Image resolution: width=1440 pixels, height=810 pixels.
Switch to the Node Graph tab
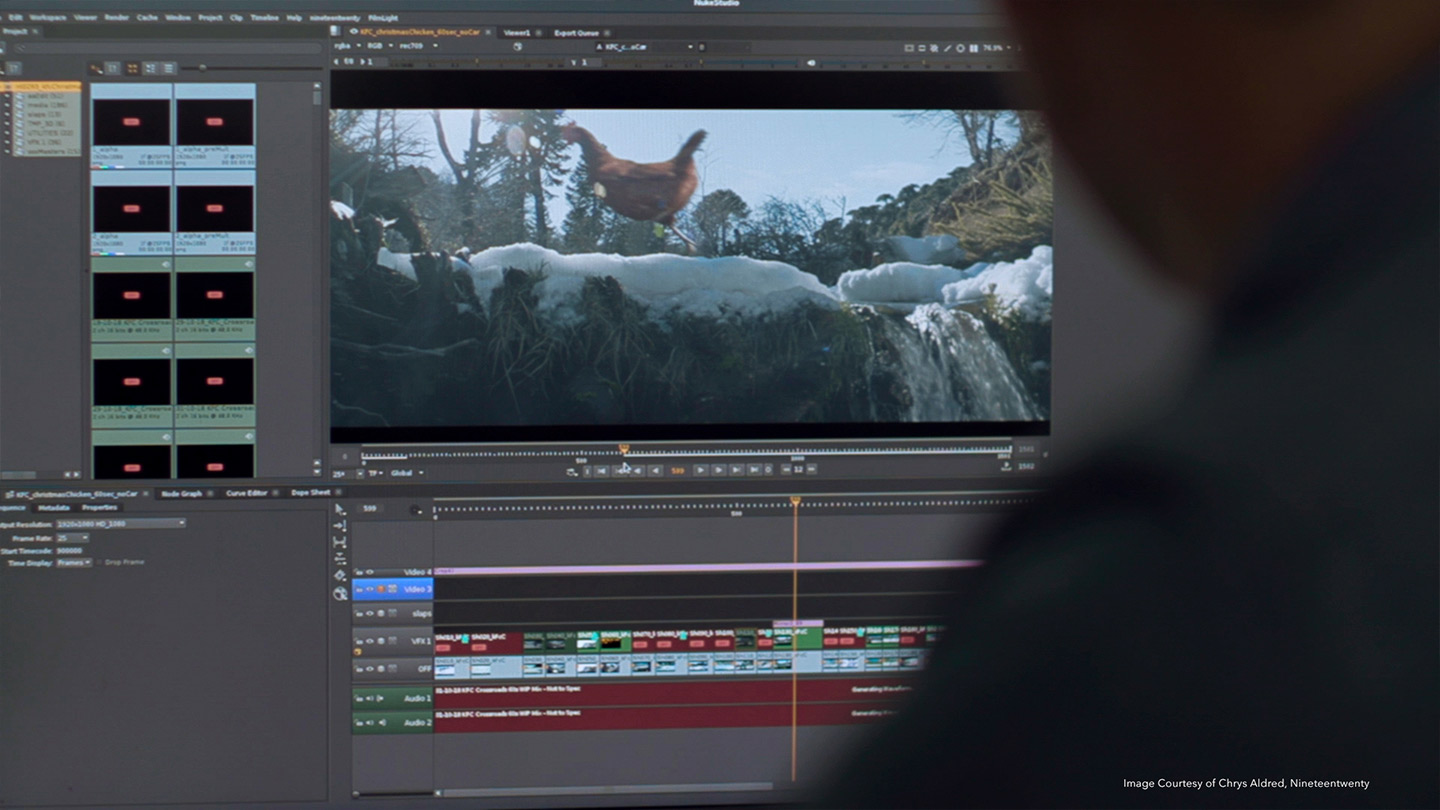point(182,493)
